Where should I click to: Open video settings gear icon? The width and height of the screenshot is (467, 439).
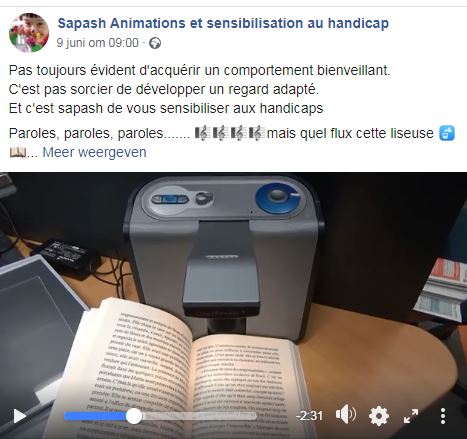coord(379,416)
